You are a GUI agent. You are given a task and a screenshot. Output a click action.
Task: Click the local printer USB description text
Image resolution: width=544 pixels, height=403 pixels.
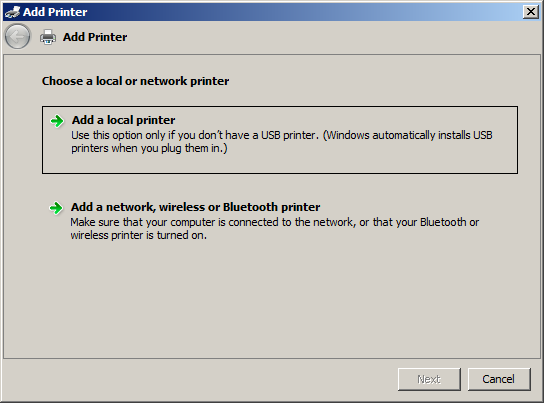click(x=281, y=142)
